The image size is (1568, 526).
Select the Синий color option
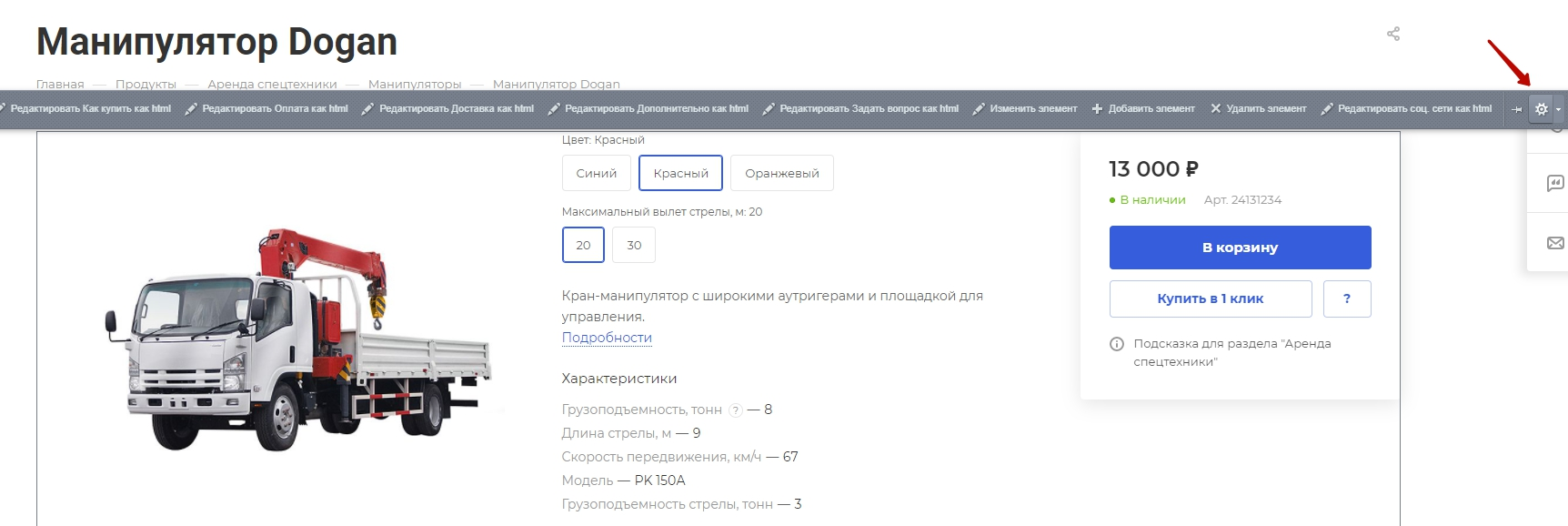(597, 173)
